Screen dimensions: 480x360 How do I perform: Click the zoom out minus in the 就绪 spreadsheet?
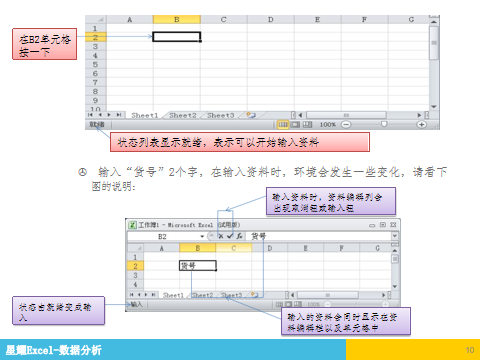point(346,125)
